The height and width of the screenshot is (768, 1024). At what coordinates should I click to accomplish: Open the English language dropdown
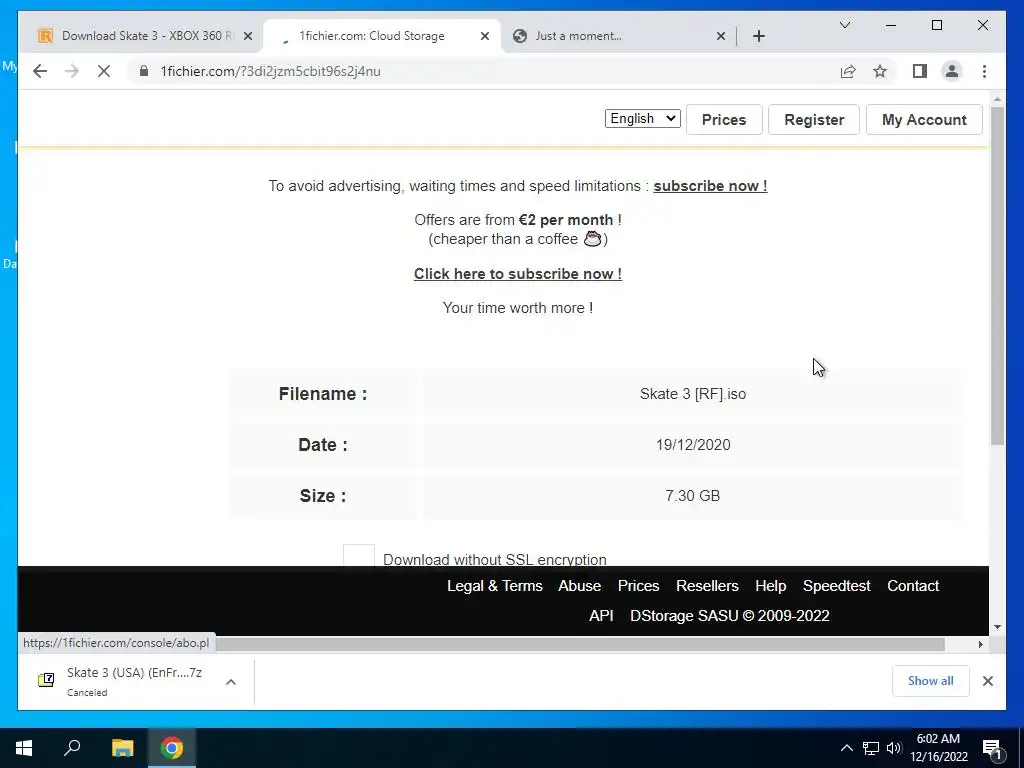tap(643, 118)
